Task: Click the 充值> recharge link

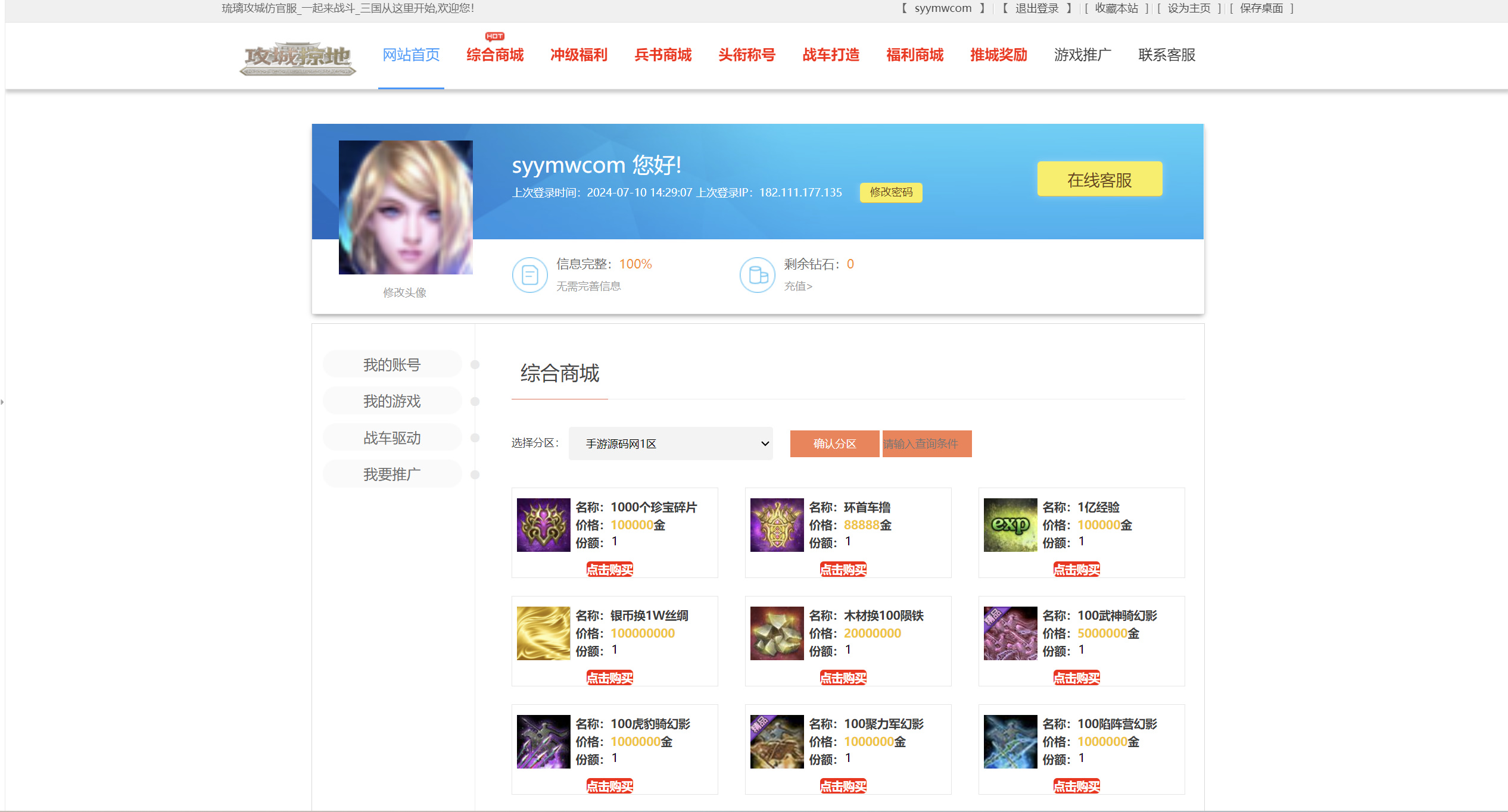Action: click(798, 286)
